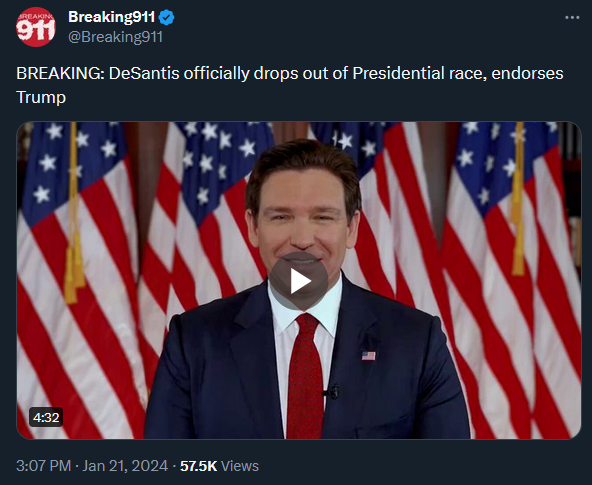The height and width of the screenshot is (485, 592).
Task: Click the red tie knot in video
Action: pos(307,325)
